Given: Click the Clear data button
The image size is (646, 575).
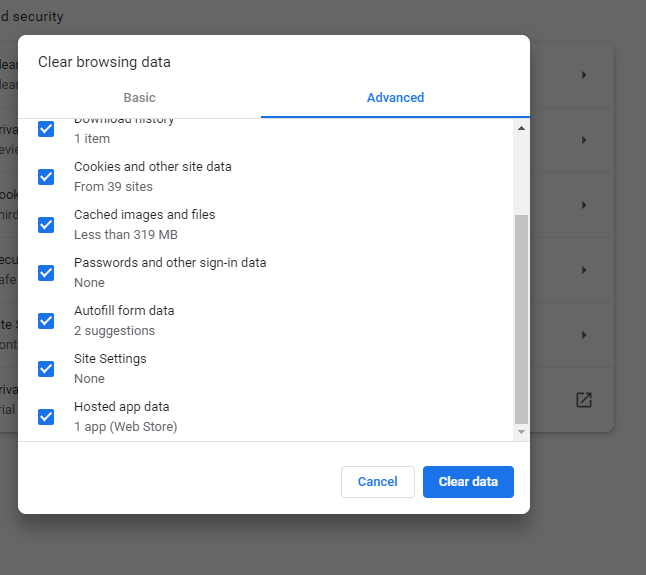Looking at the screenshot, I should click(x=468, y=482).
